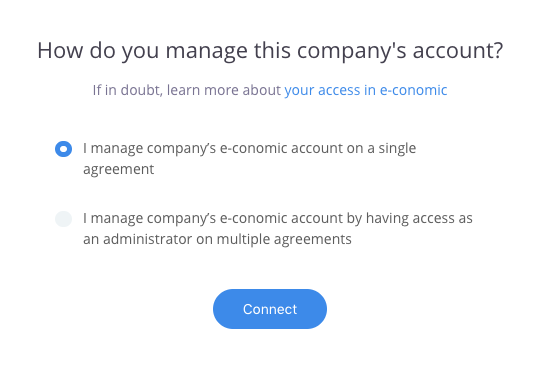Image resolution: width=542 pixels, height=366 pixels.
Task: Pick the radio next to 'on a single agreement'
Action: [64, 149]
